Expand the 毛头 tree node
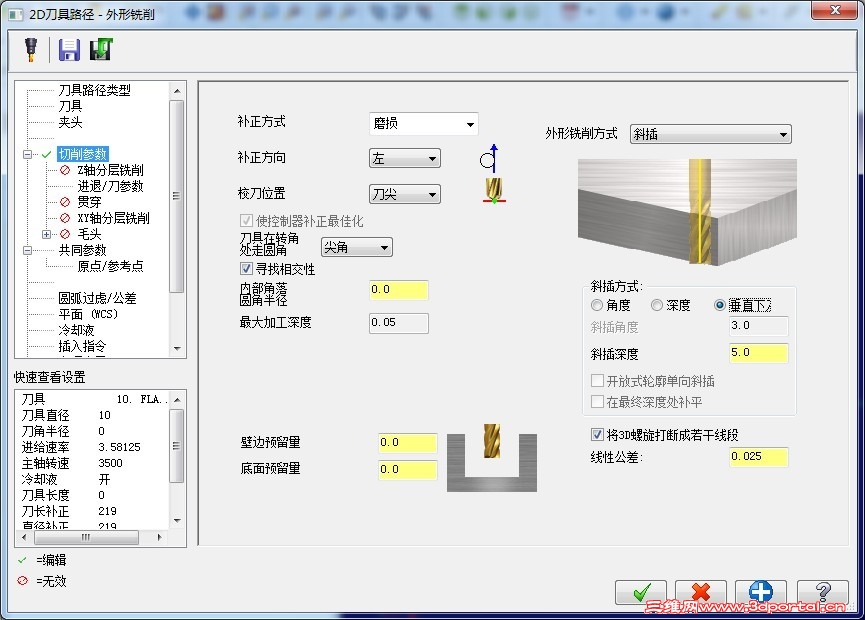Image resolution: width=865 pixels, height=620 pixels. point(46,234)
